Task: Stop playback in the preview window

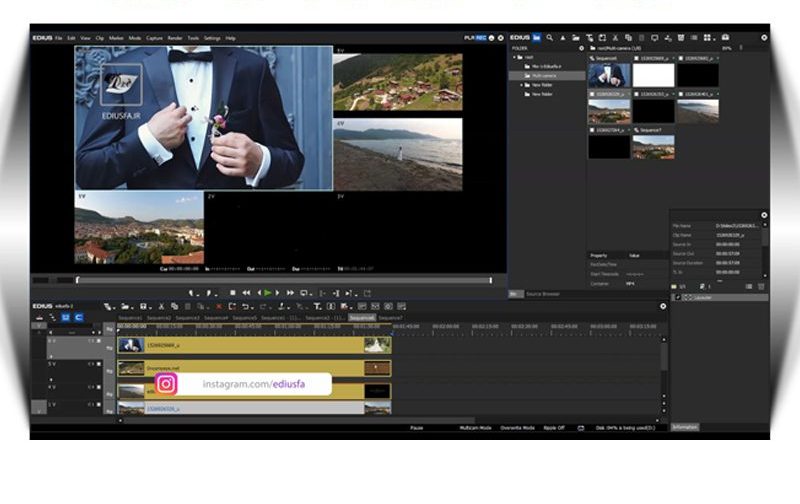Action: click(x=233, y=293)
